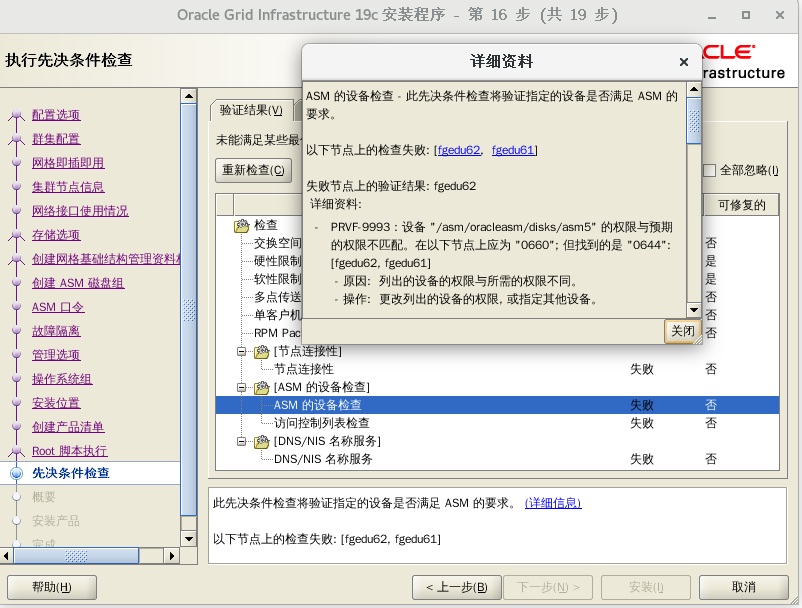Click the vertical scrollbar thumb of the step list

click(x=189, y=310)
